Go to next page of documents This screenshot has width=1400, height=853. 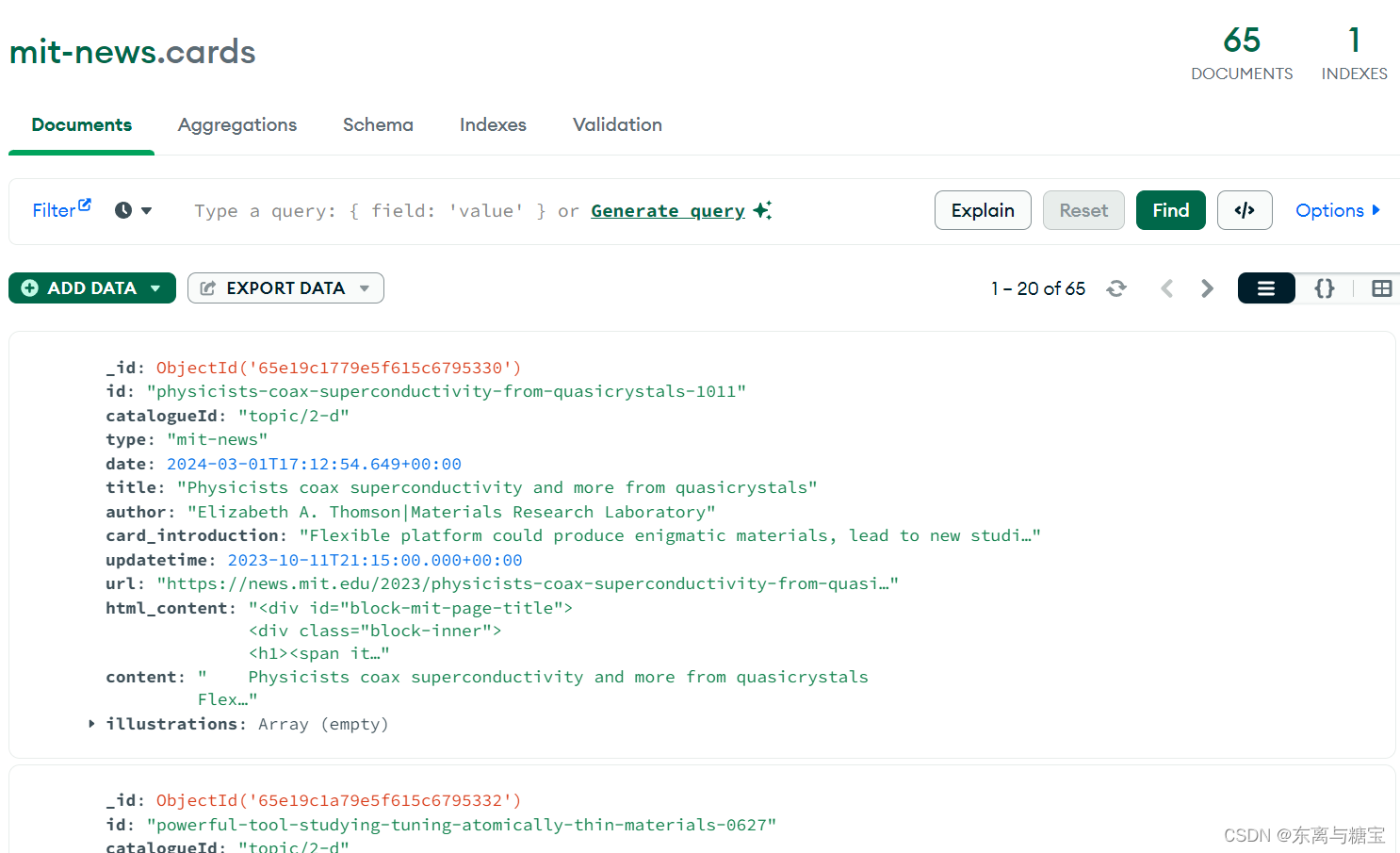click(1207, 288)
